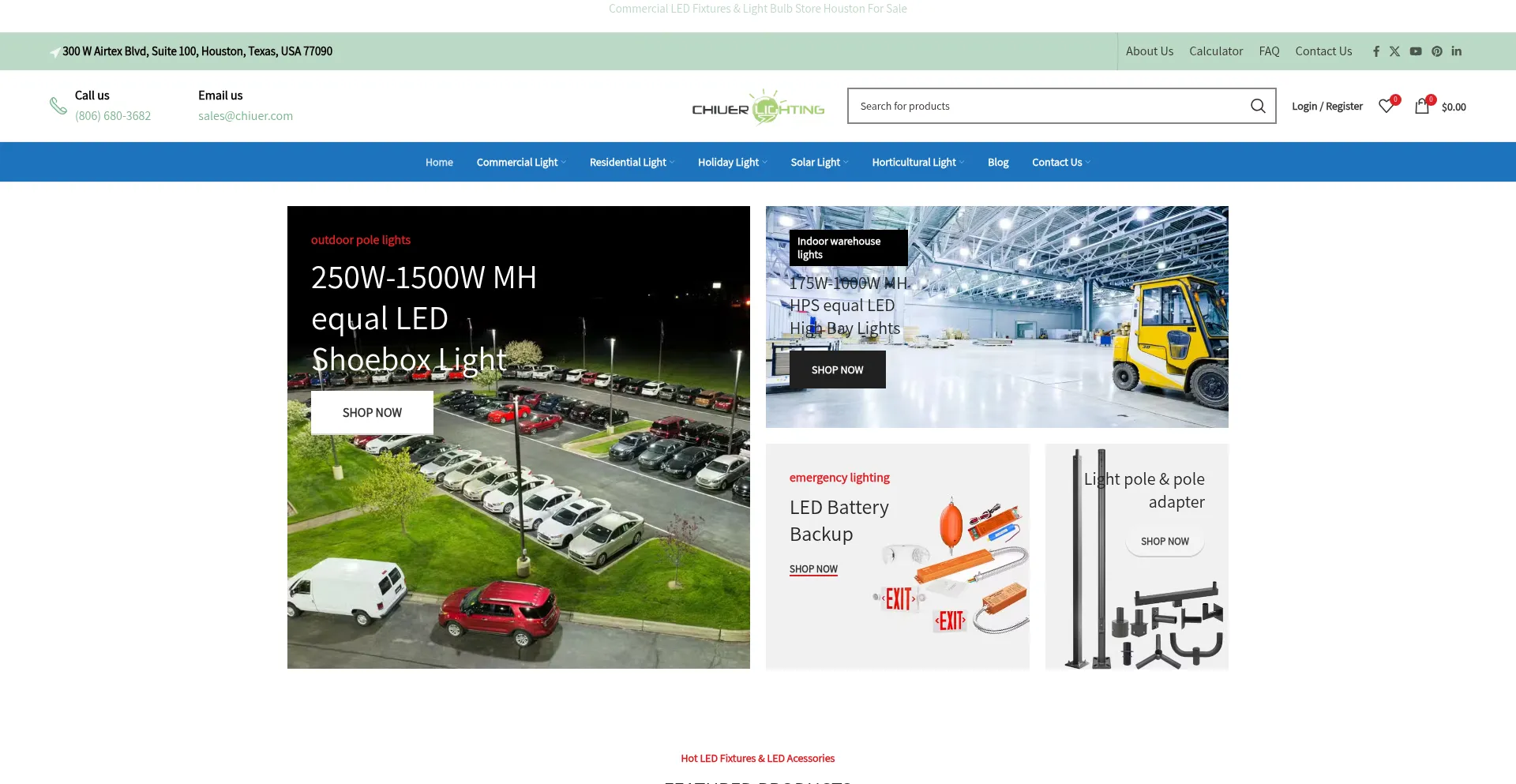This screenshot has height=784, width=1516.
Task: Click Shop Now on High Bay Lights banner
Action: [838, 369]
